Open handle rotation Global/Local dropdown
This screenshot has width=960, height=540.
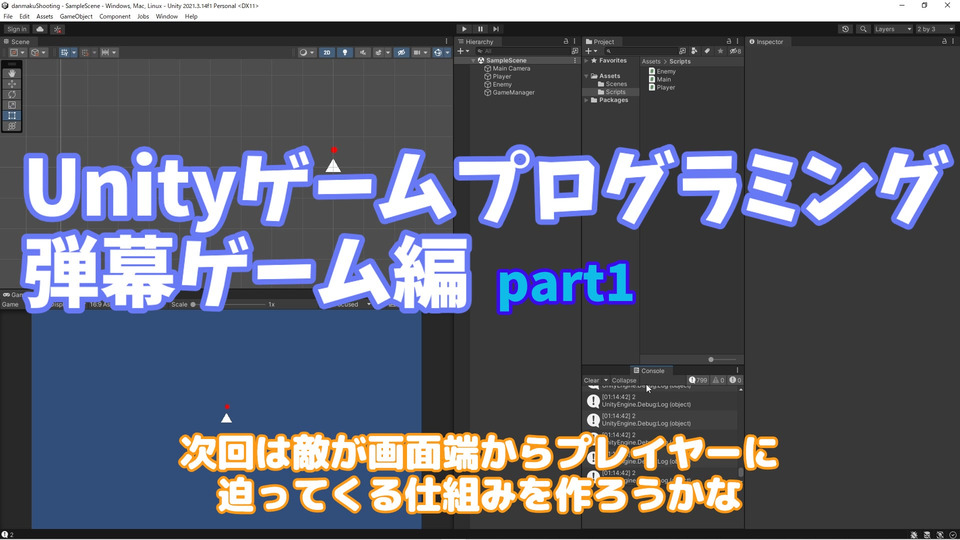coord(39,53)
